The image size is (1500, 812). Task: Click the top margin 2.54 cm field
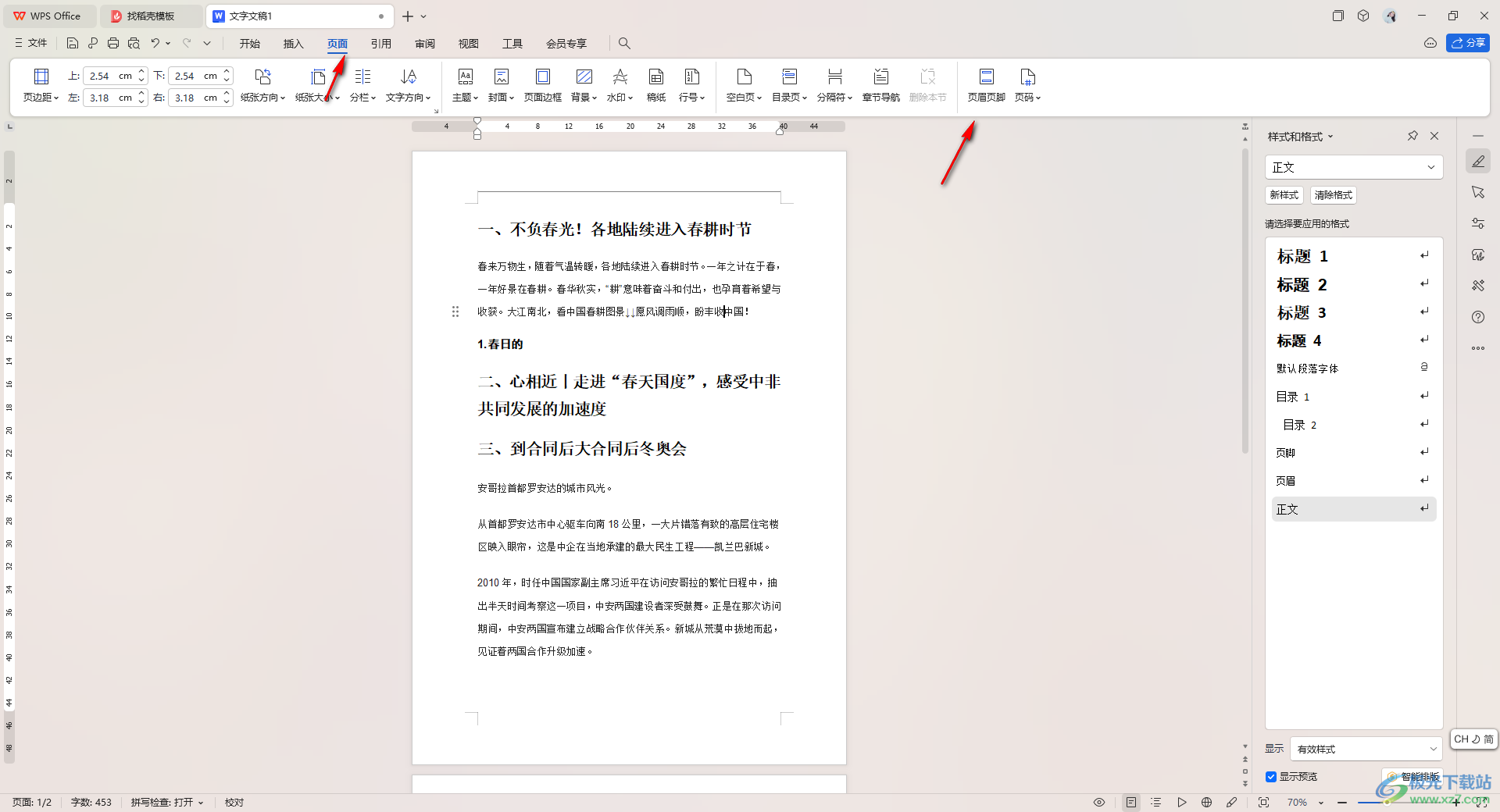pyautogui.click(x=110, y=76)
